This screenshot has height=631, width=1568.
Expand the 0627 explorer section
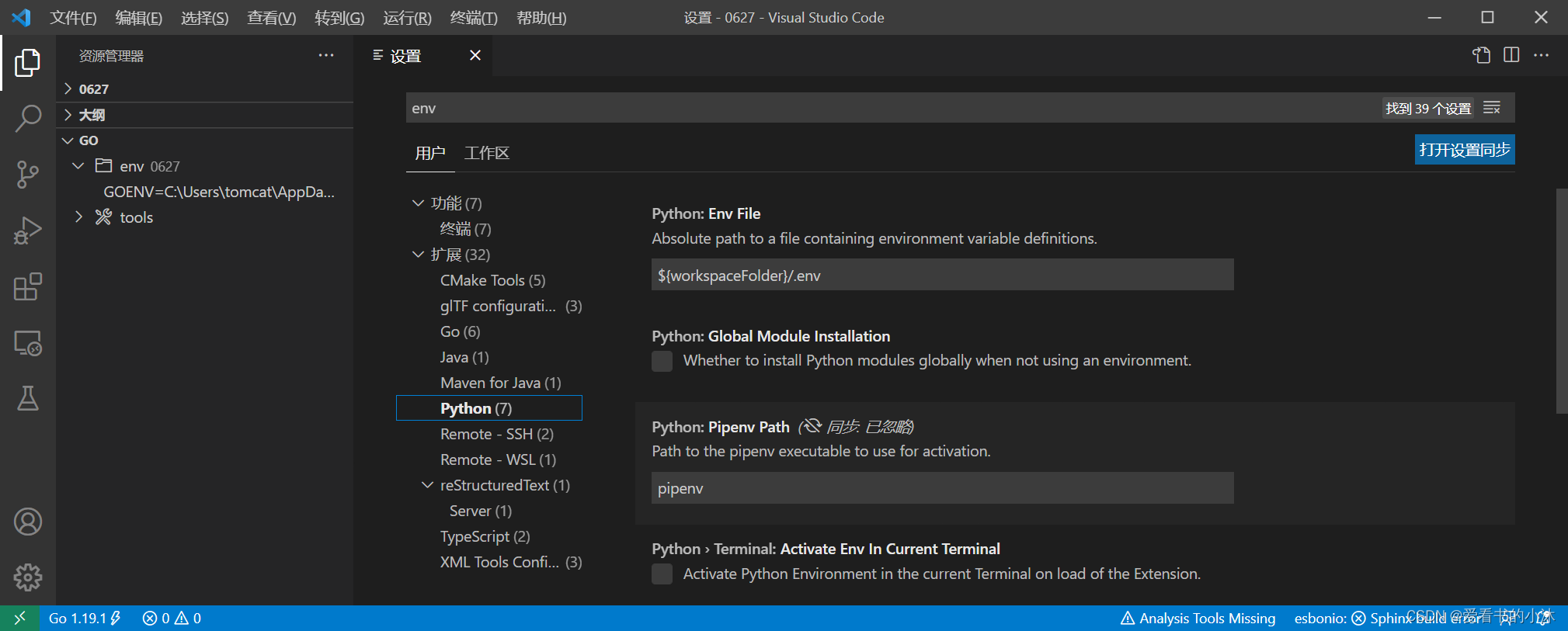click(x=205, y=89)
